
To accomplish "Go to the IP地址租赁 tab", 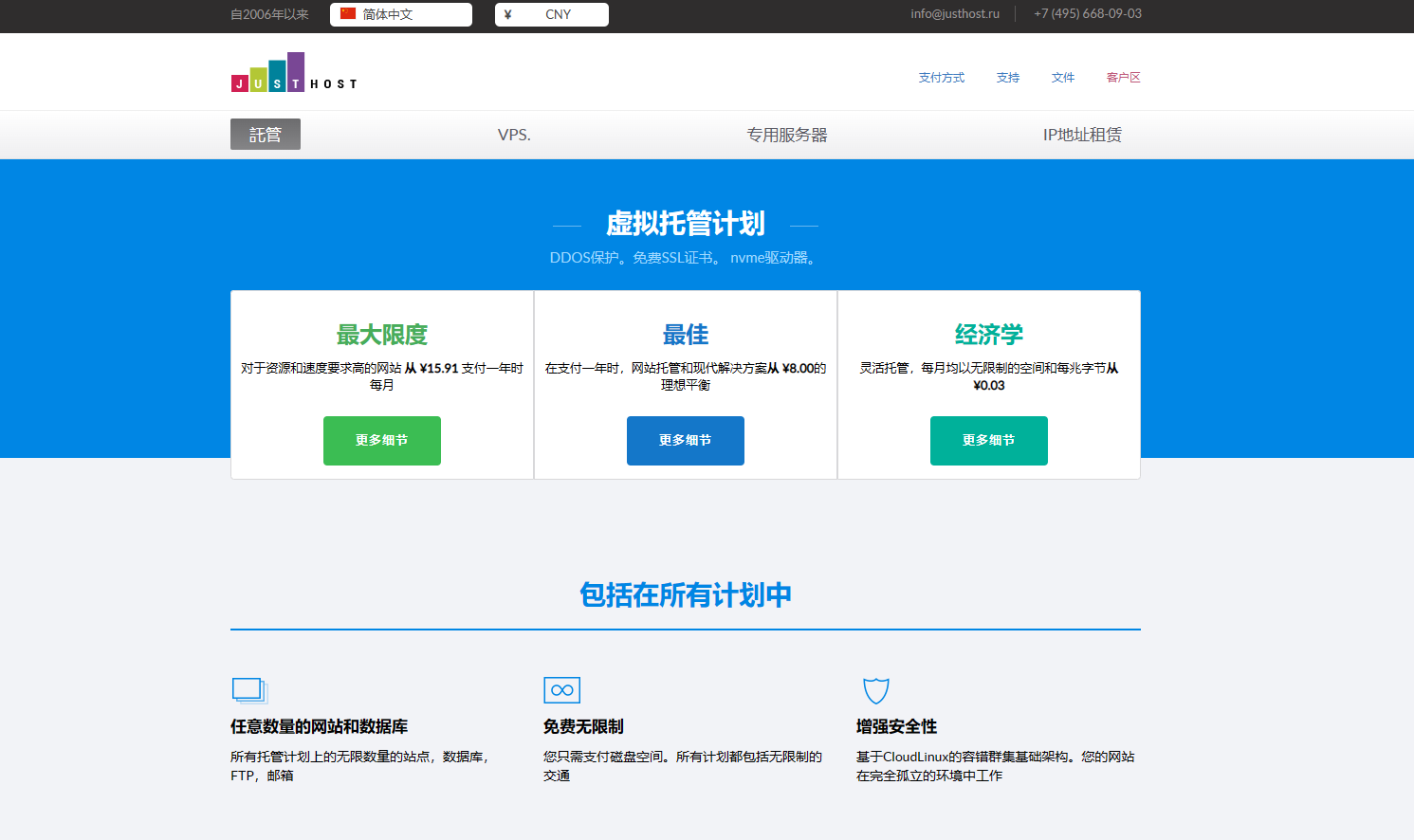I will pos(1082,135).
